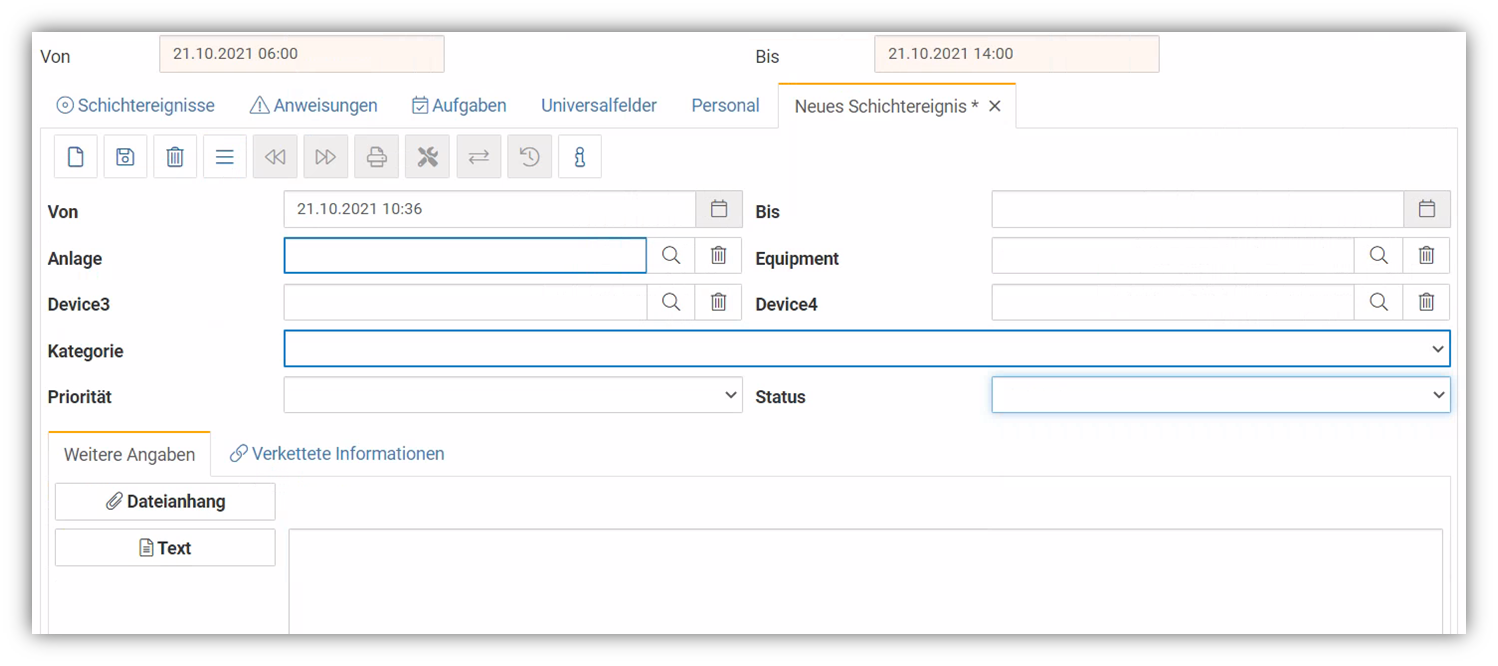Switch to the Schichtereignisse tab
The image size is (1498, 666).
pyautogui.click(x=136, y=105)
